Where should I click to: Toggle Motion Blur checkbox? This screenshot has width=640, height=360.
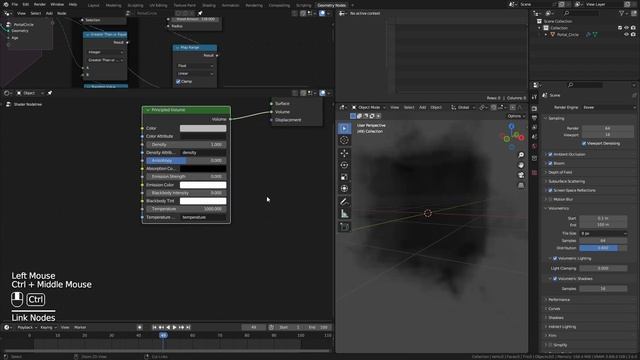(x=550, y=200)
